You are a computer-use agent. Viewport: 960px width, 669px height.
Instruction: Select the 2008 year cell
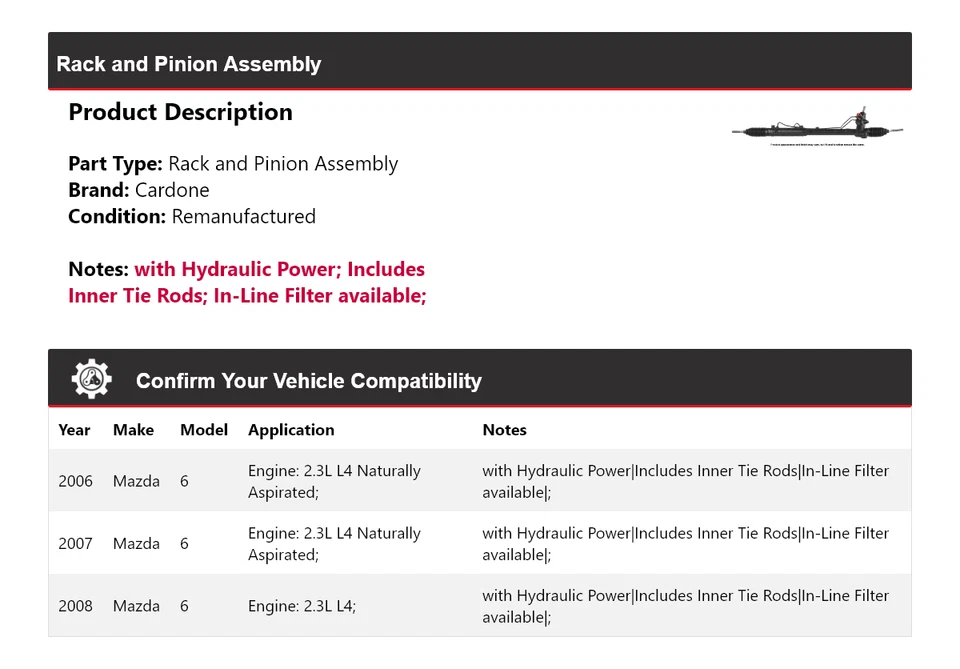pyautogui.click(x=75, y=606)
